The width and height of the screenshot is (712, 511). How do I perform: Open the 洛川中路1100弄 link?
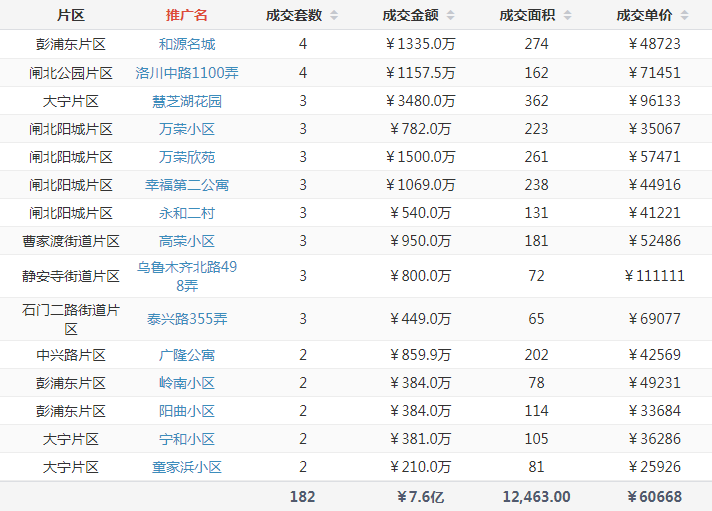187,73
